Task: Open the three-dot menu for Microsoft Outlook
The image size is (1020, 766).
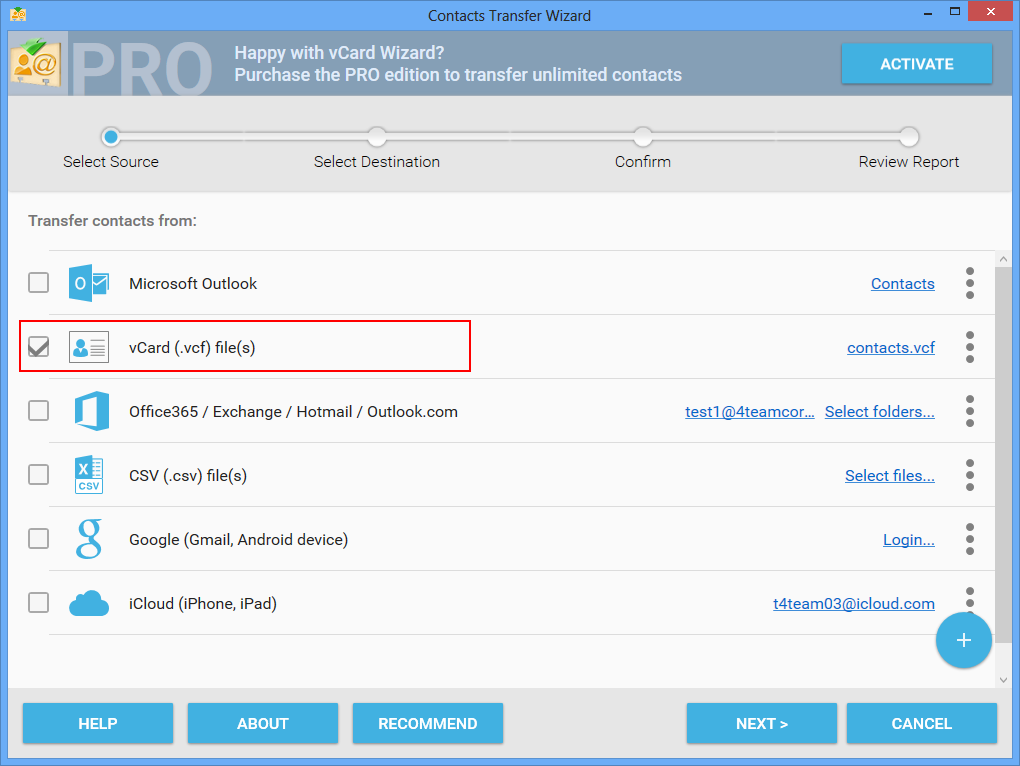Action: pos(969,283)
